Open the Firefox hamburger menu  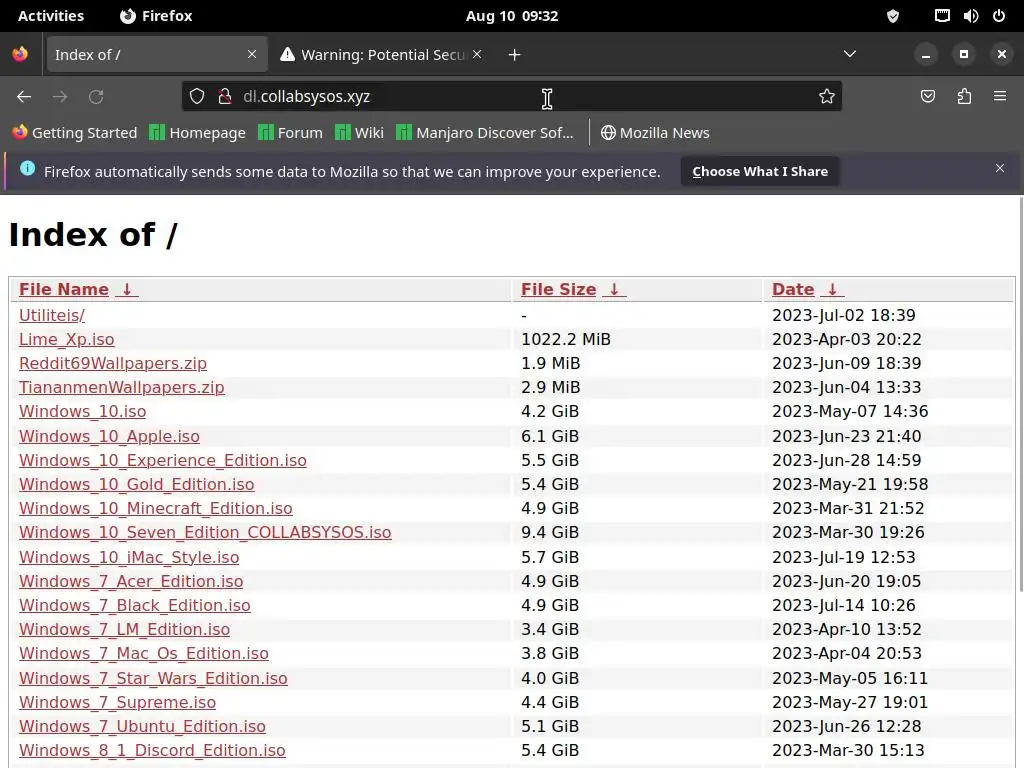point(1000,96)
